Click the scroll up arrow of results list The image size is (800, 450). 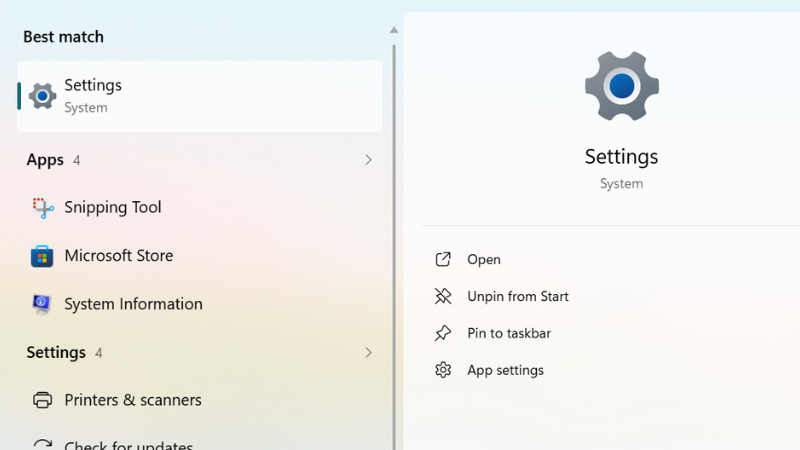pyautogui.click(x=394, y=30)
